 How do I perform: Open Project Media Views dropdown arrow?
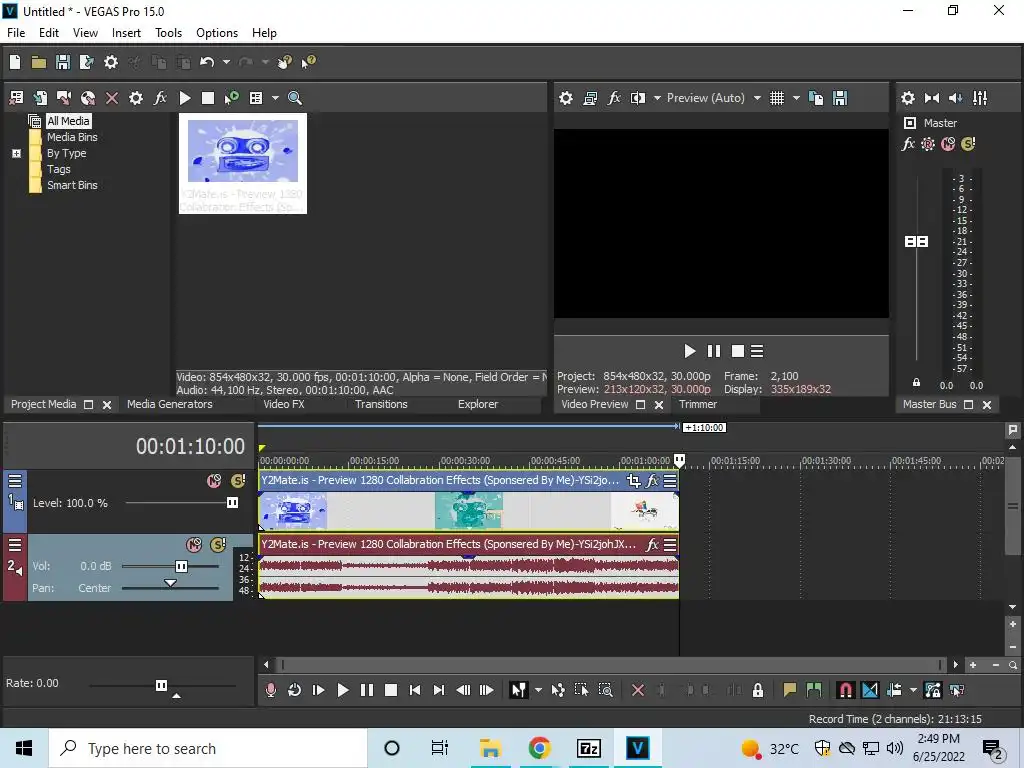(x=275, y=98)
